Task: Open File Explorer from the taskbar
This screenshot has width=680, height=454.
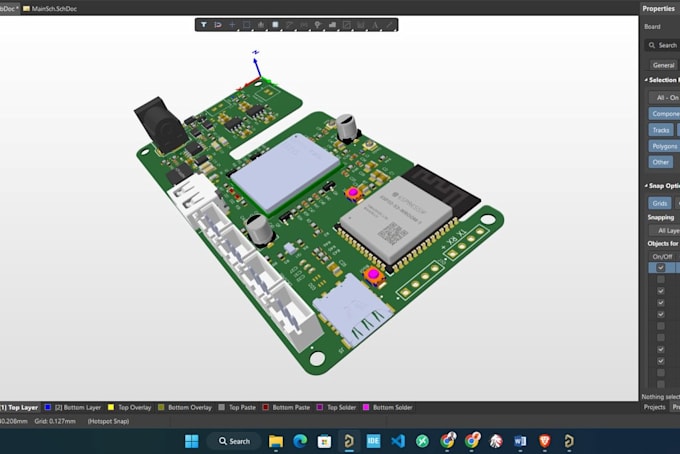Action: [276, 441]
